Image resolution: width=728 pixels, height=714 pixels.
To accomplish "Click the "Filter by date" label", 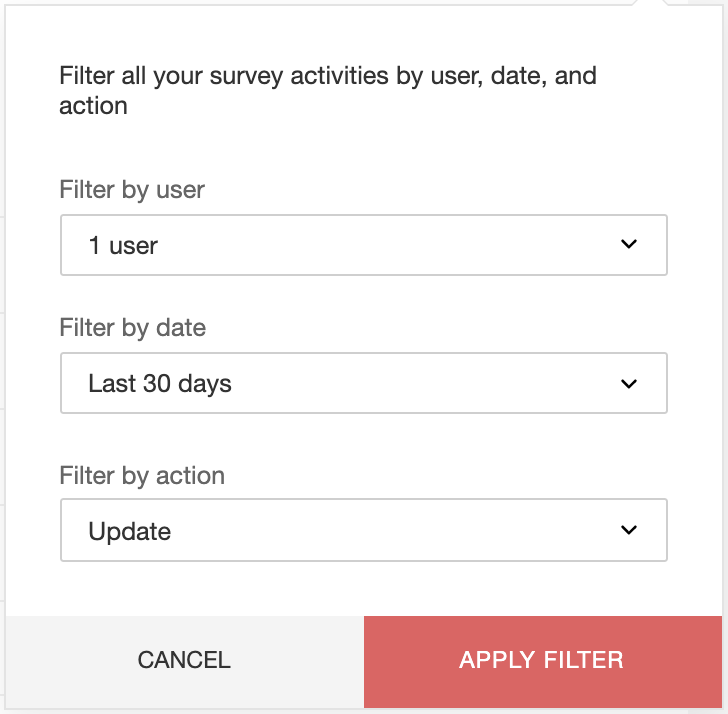I will [x=133, y=328].
